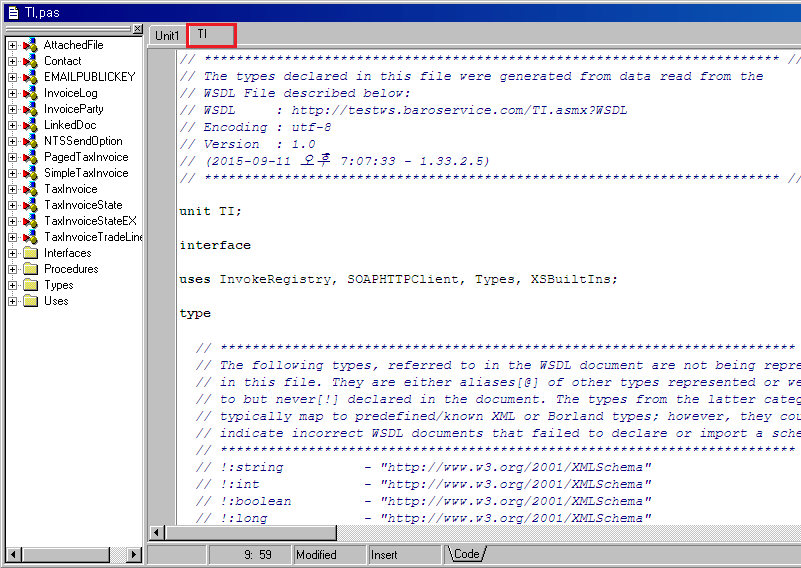Click the AttachedFile class icon
Image resolution: width=801 pixels, height=568 pixels.
[x=31, y=45]
